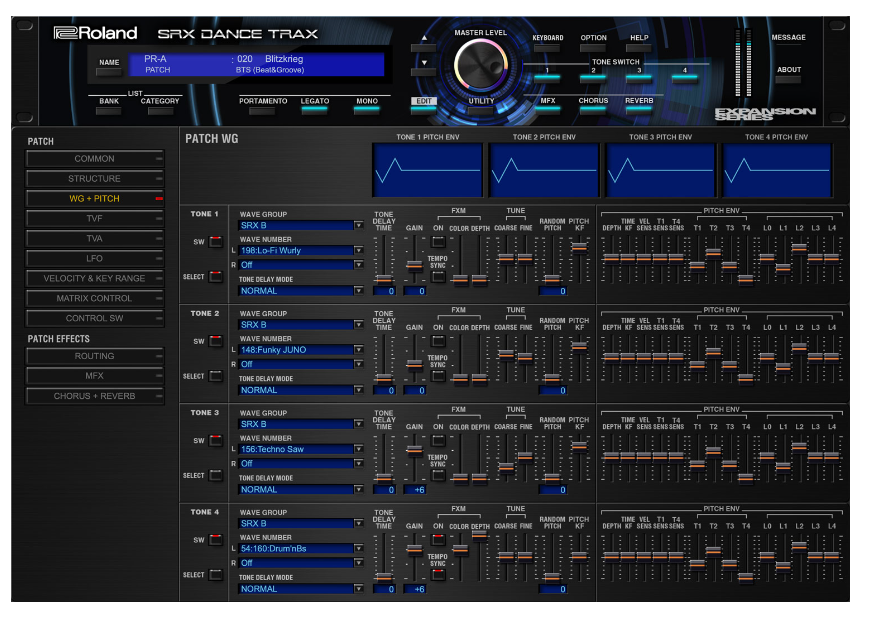Click the NAME button
The height and width of the screenshot is (621, 872).
coord(109,72)
